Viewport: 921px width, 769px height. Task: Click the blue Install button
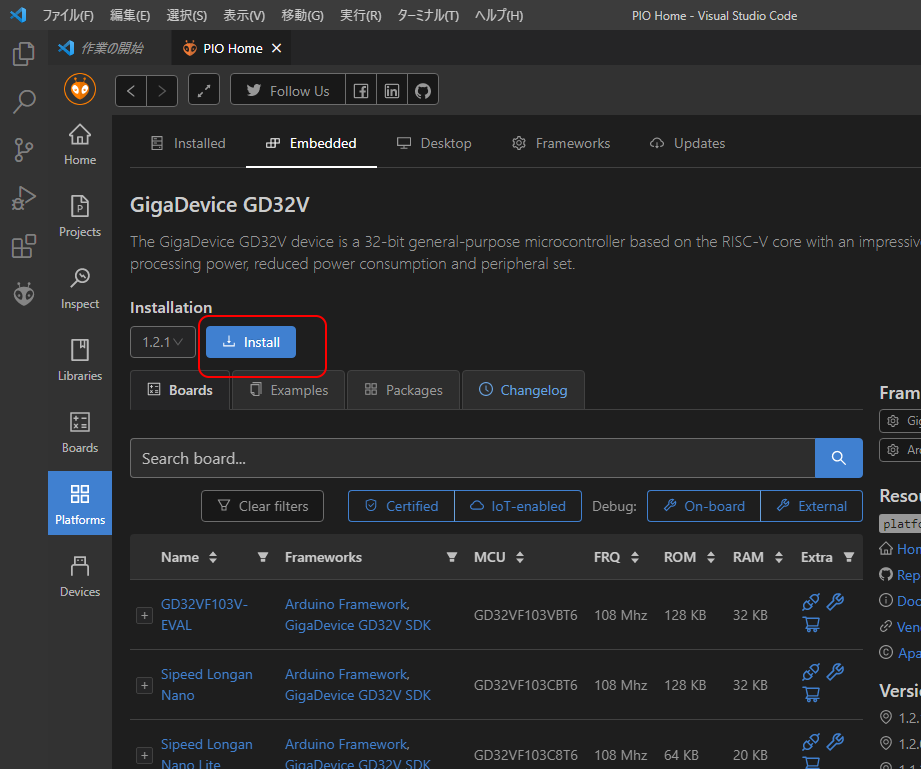tap(251, 342)
